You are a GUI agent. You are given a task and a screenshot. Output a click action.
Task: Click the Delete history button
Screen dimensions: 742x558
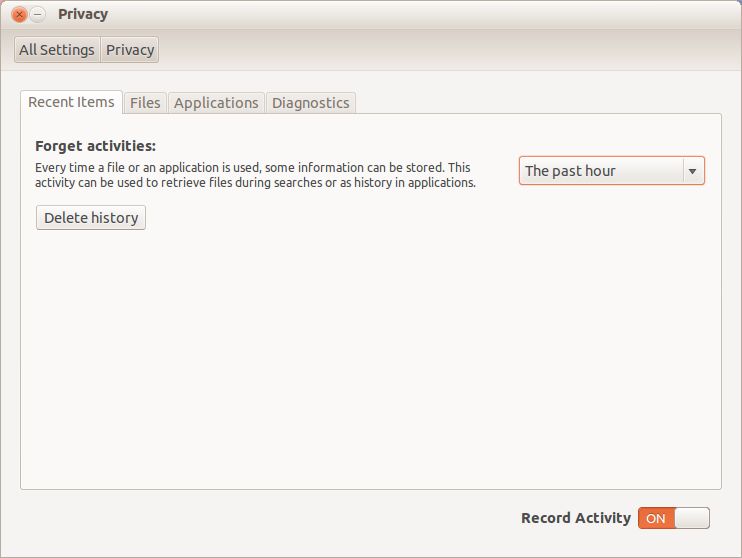pyautogui.click(x=91, y=218)
